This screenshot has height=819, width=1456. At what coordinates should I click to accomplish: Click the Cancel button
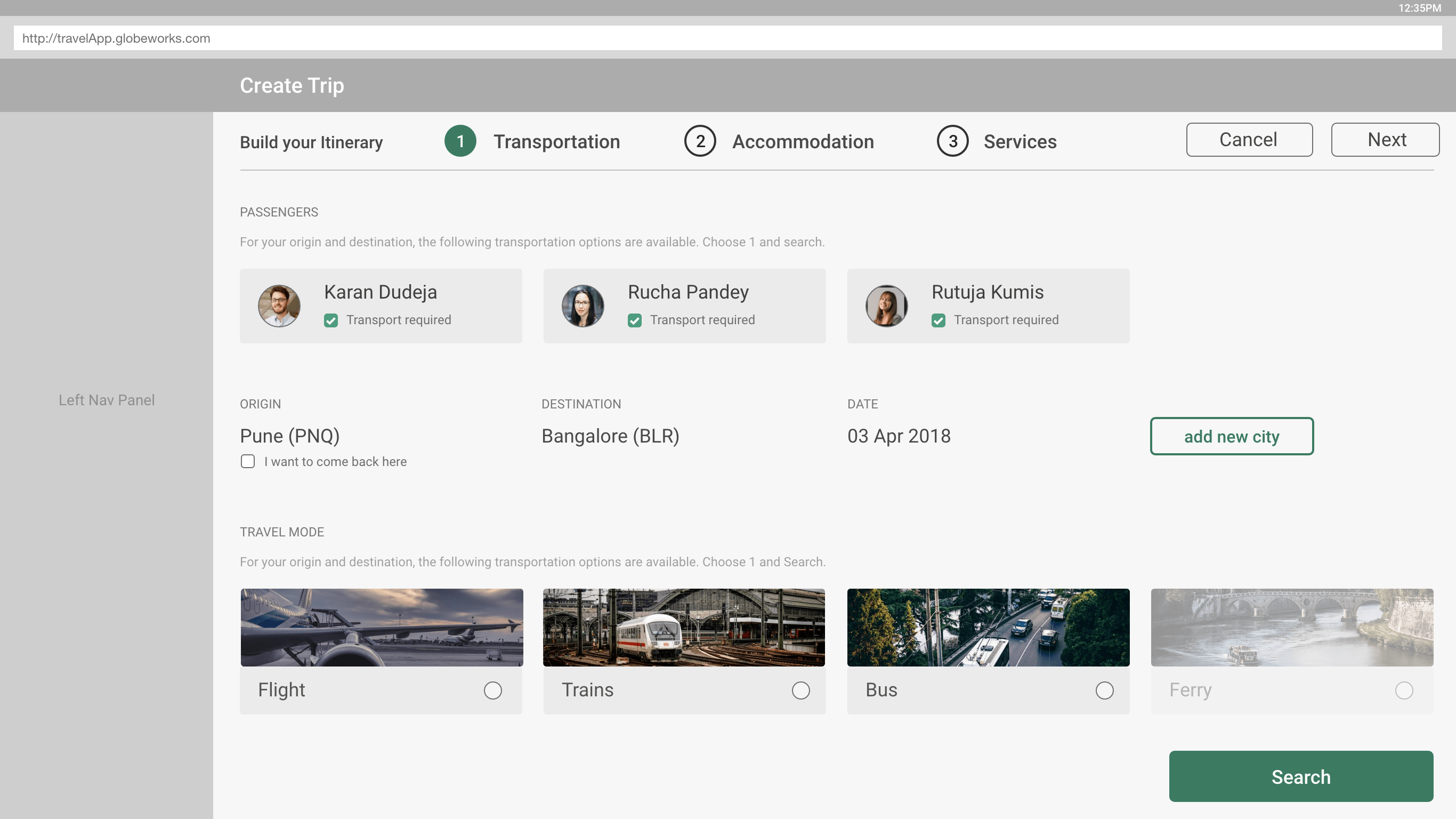(1249, 140)
